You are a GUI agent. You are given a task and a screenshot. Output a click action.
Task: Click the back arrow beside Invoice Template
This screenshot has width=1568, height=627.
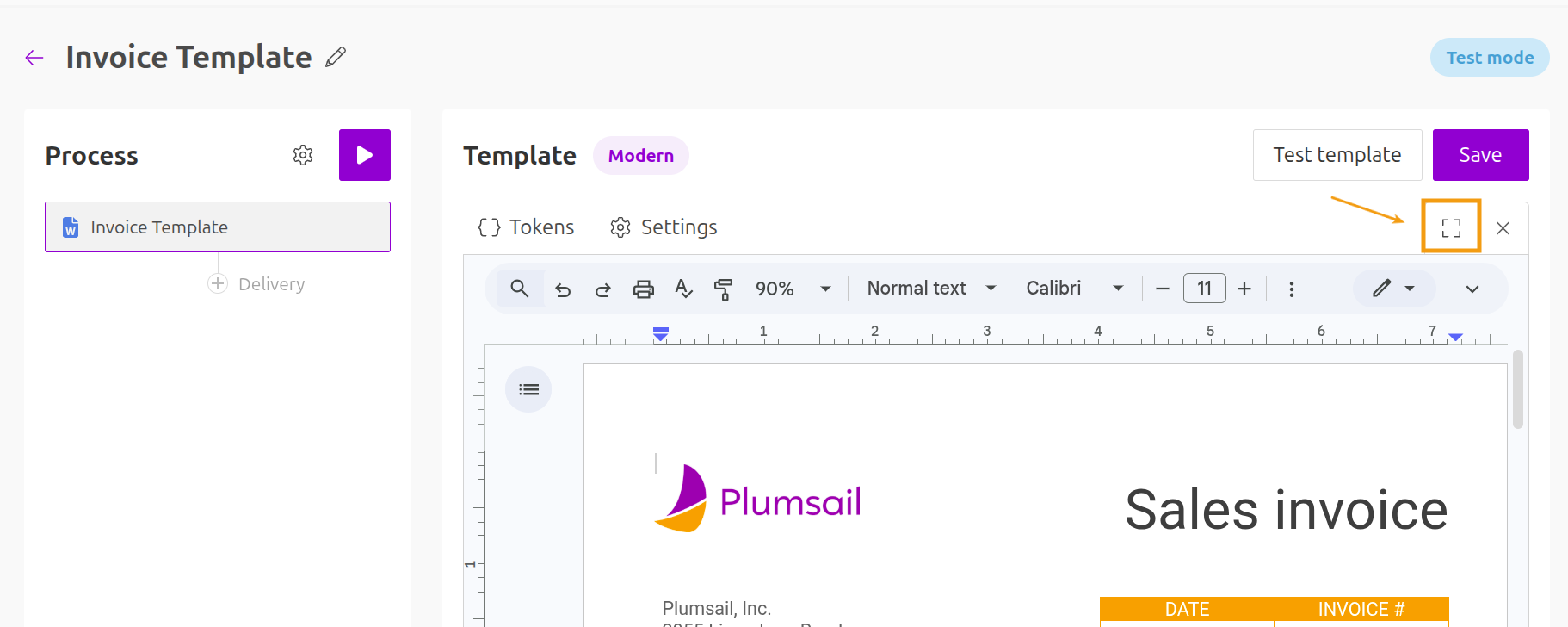coord(34,58)
